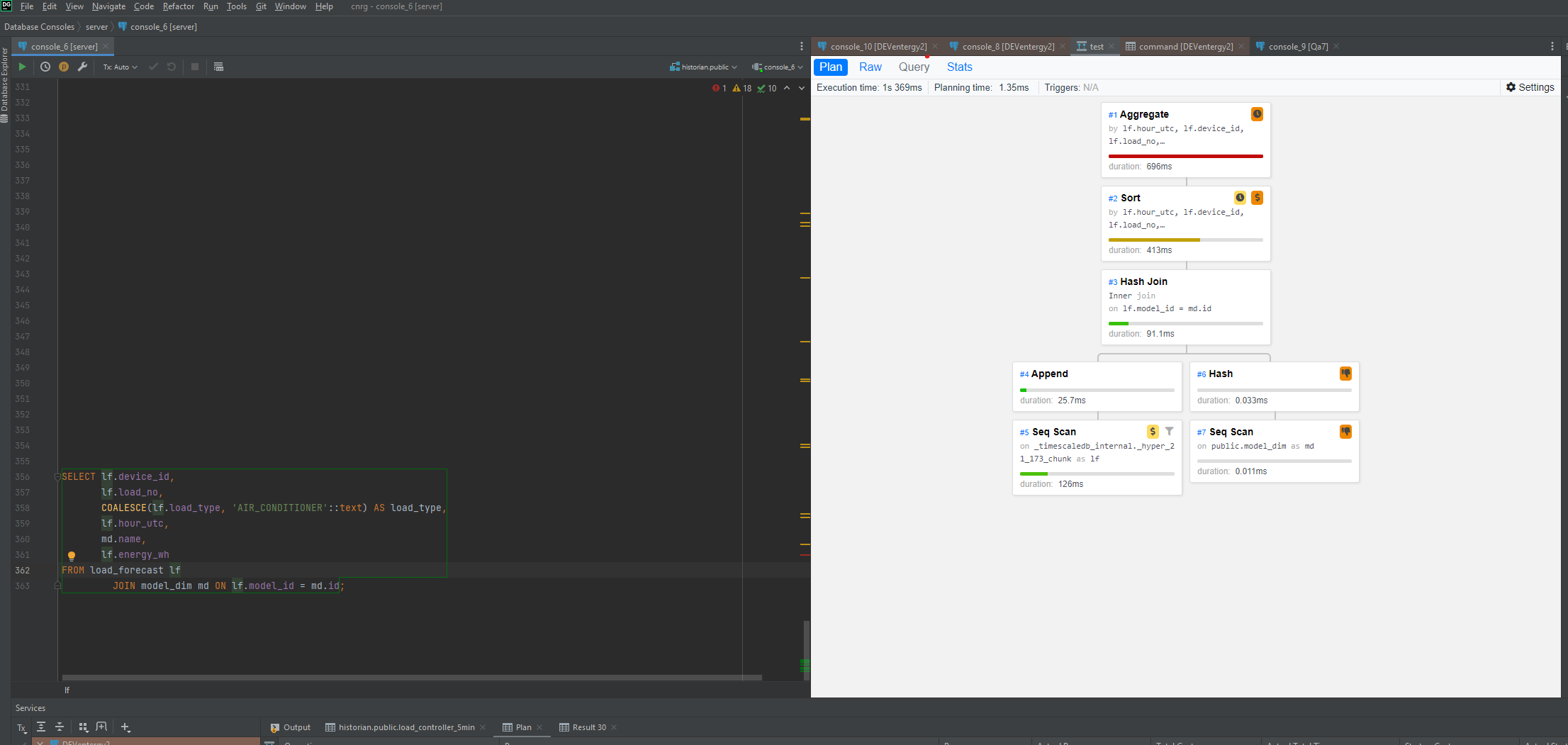Click the error count indicator showing 1
1568x745 pixels.
[719, 88]
